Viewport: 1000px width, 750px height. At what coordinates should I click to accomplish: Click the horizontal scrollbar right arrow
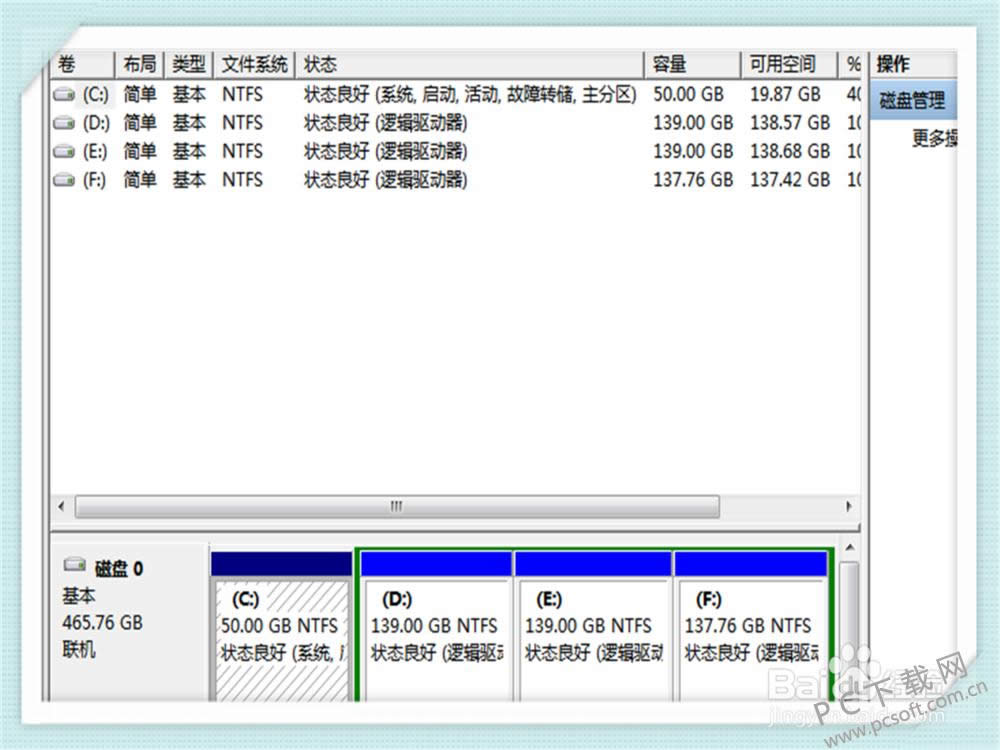pos(849,507)
